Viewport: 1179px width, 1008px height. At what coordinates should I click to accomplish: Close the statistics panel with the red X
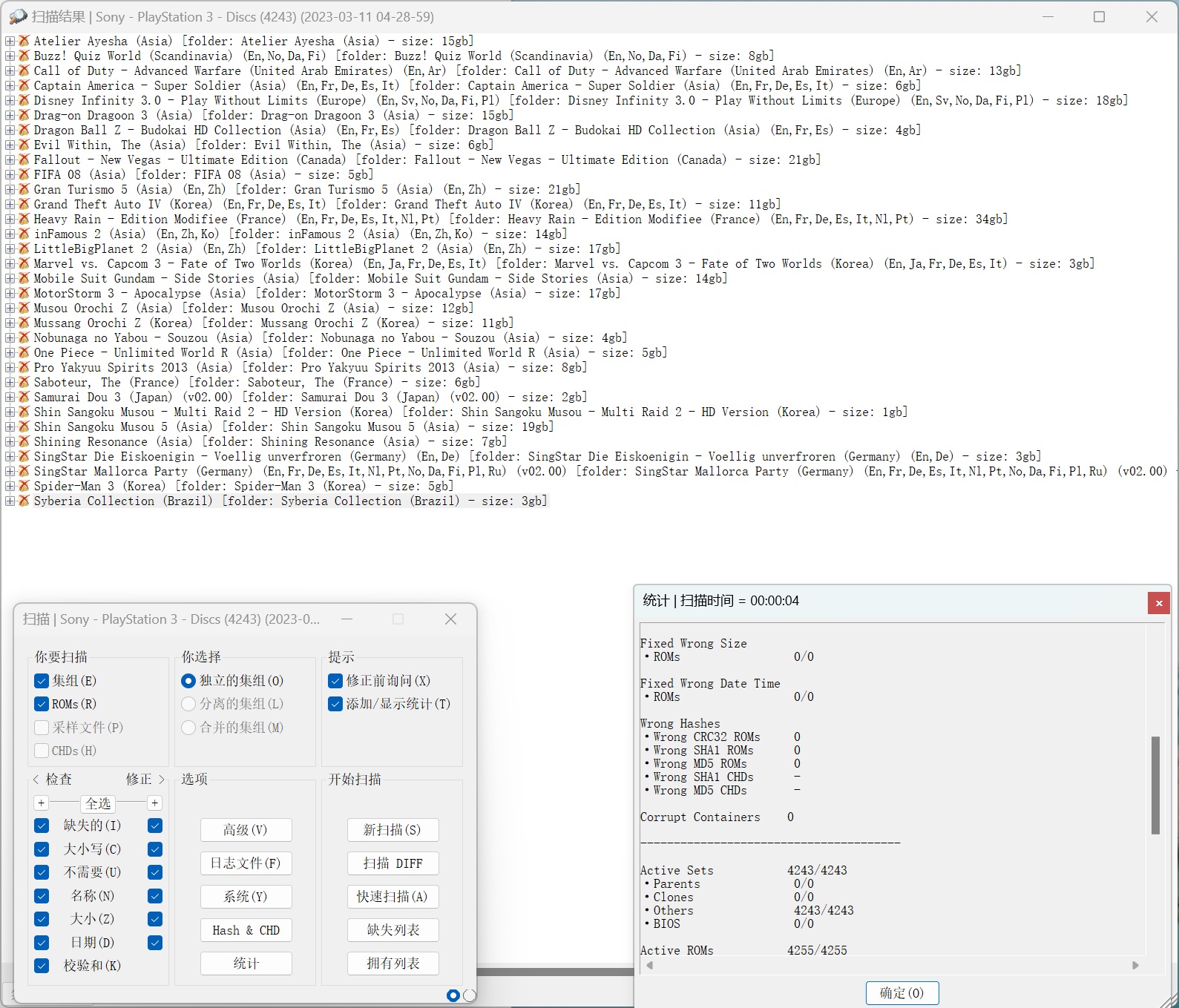tap(1158, 603)
